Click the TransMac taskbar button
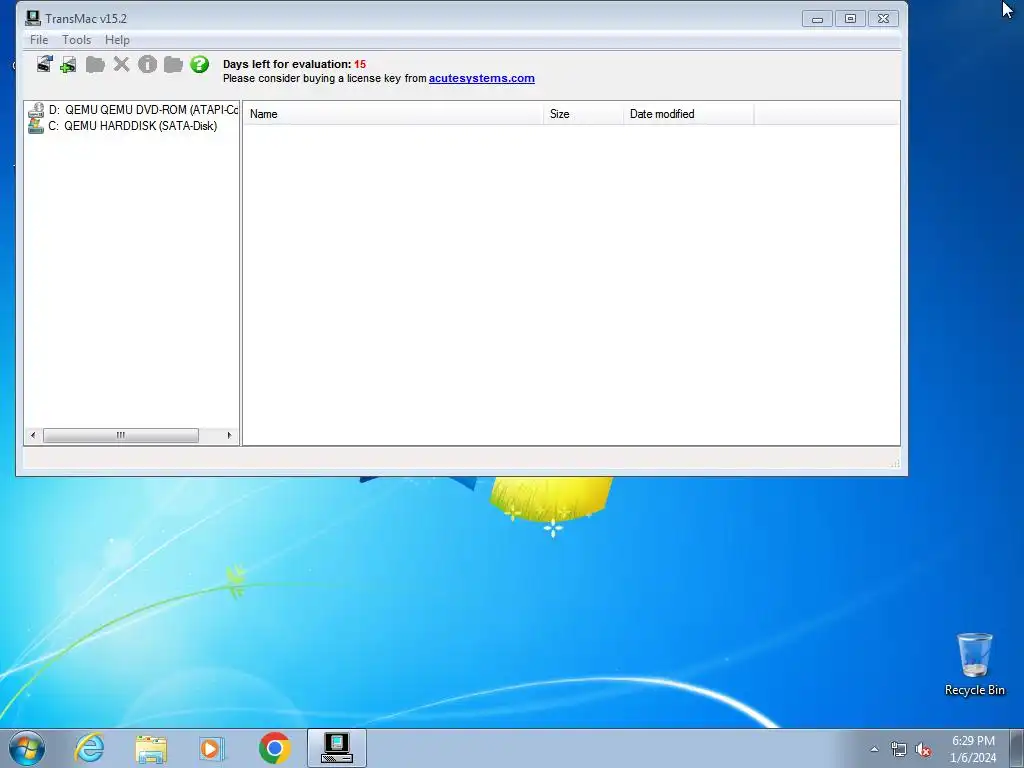 (x=337, y=748)
